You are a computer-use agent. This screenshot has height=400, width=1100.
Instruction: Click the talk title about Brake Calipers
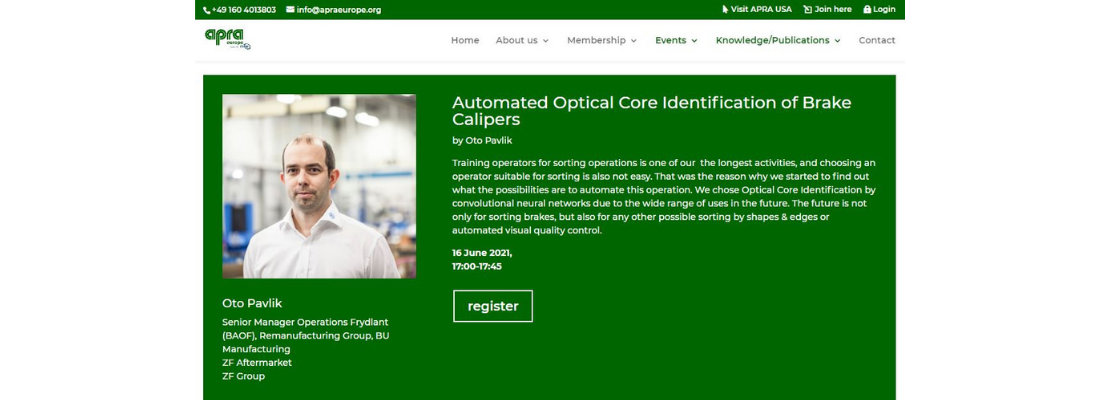tap(652, 111)
